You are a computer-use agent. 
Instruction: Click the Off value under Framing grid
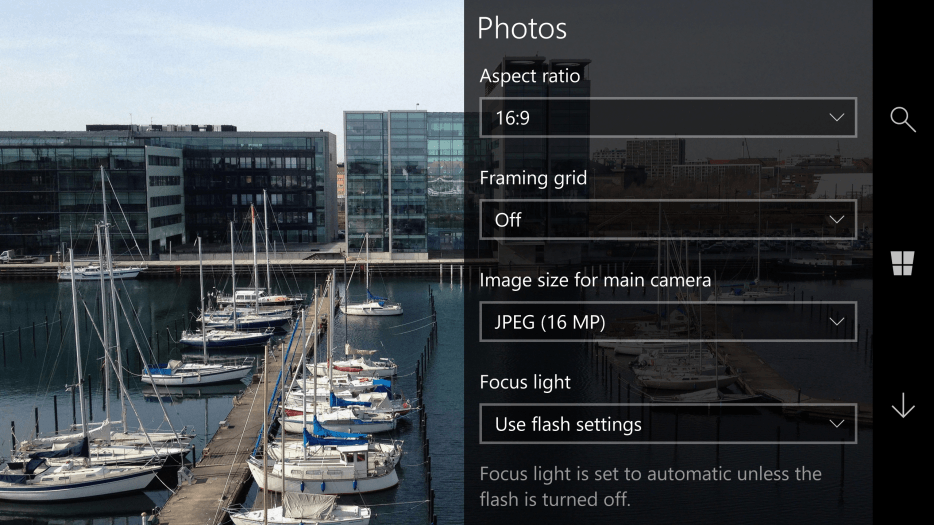point(508,220)
